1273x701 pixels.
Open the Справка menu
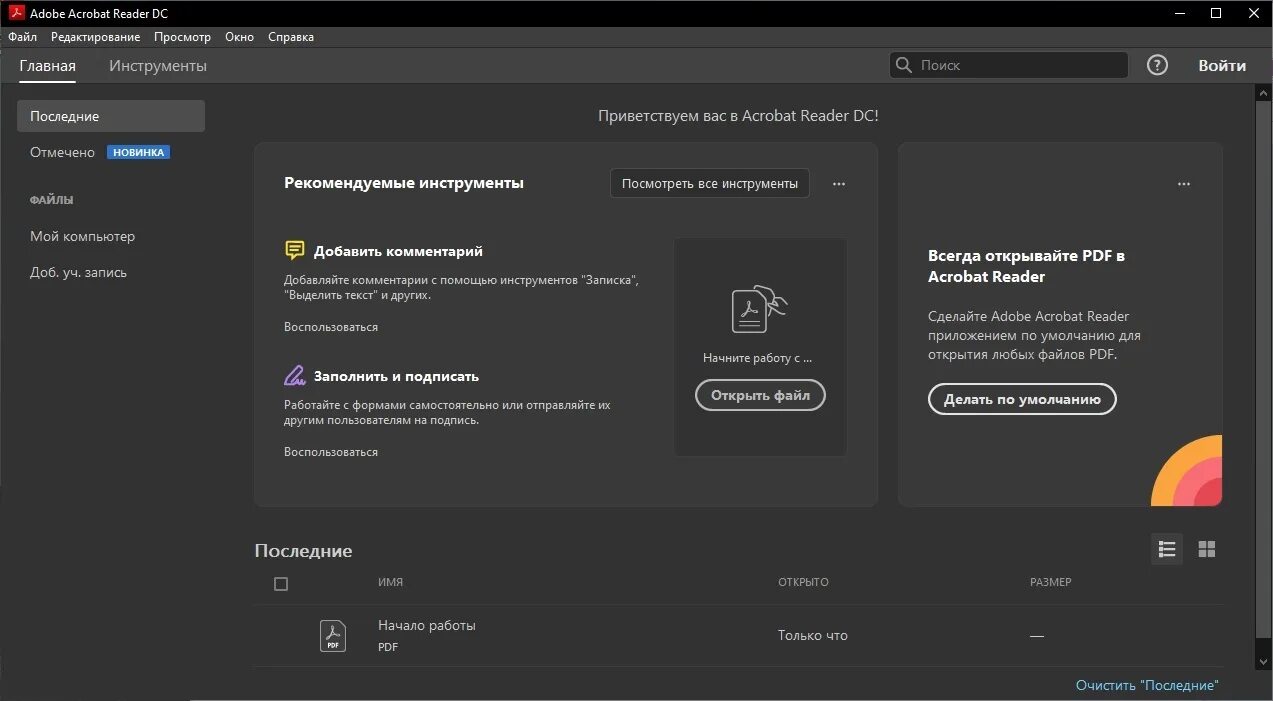click(x=291, y=37)
